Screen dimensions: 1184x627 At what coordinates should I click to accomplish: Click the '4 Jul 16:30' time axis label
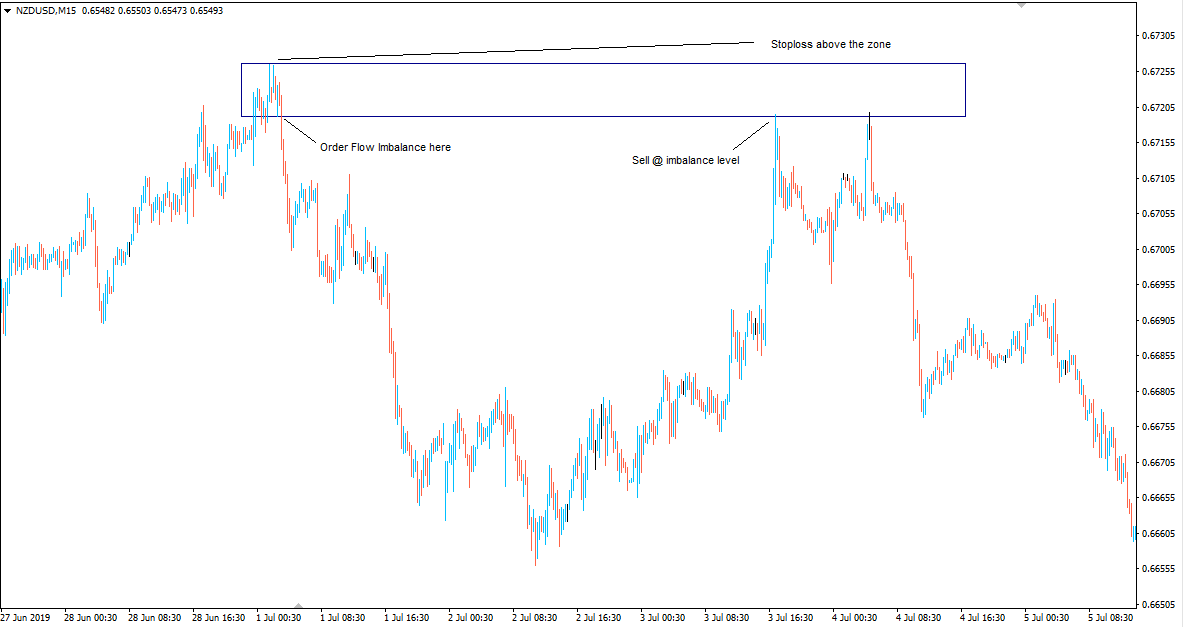(982, 618)
